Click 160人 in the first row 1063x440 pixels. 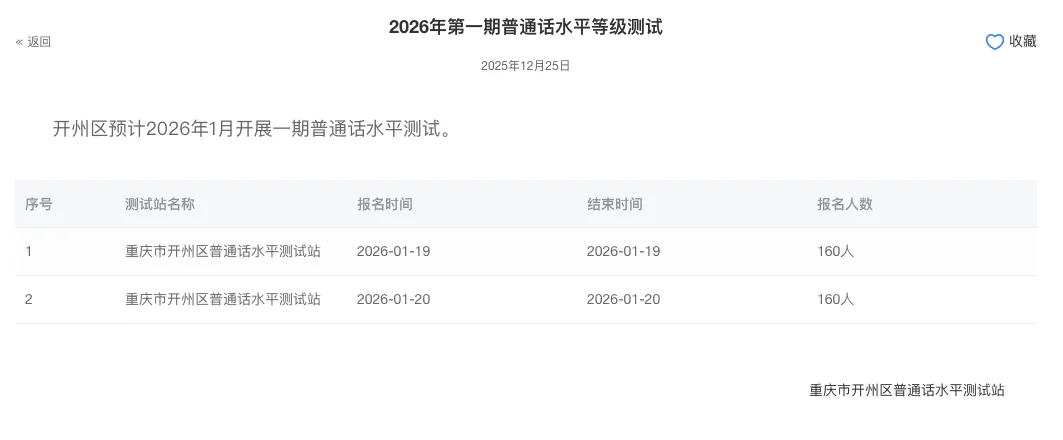click(x=835, y=252)
